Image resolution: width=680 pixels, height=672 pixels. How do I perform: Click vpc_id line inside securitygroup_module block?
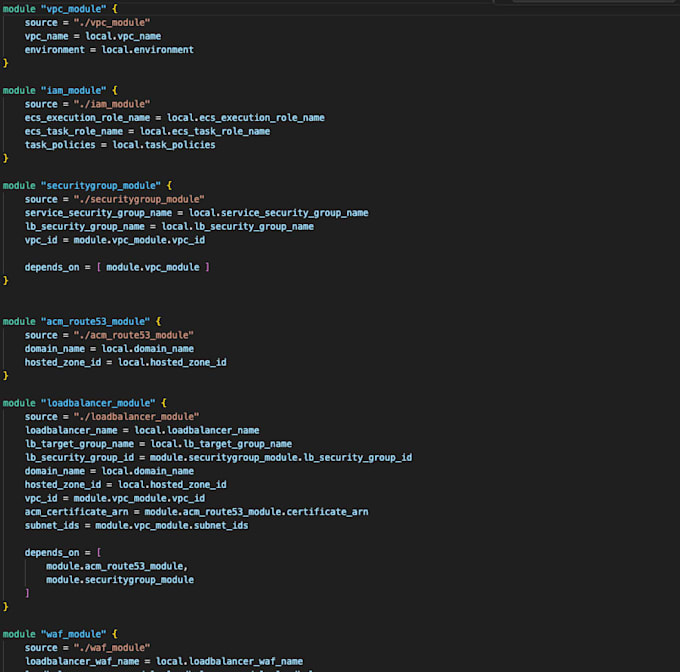(115, 240)
